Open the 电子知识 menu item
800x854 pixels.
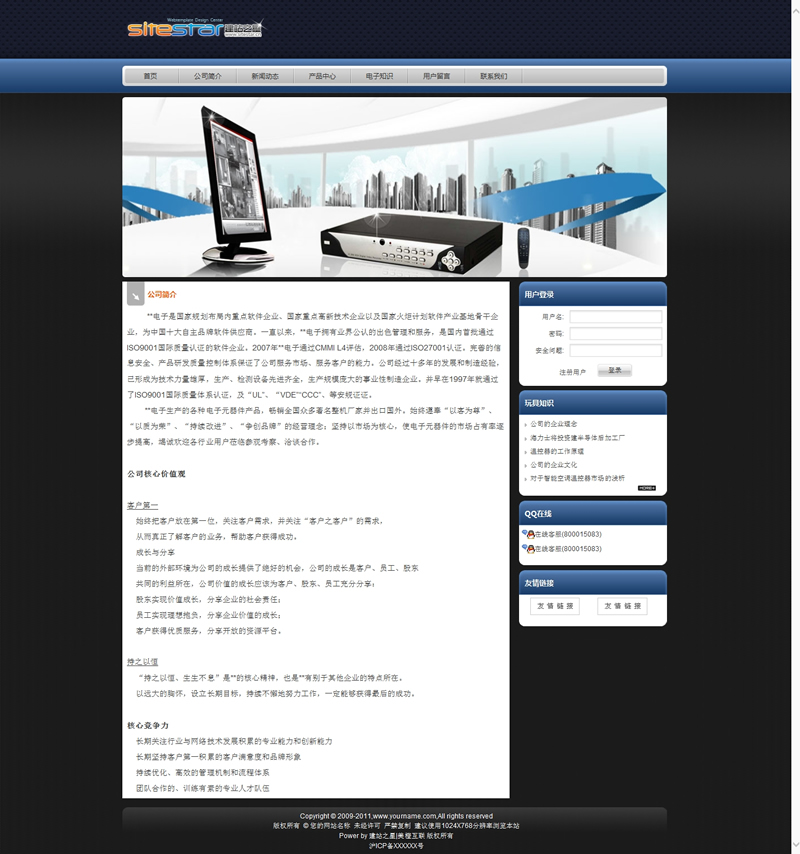(379, 76)
